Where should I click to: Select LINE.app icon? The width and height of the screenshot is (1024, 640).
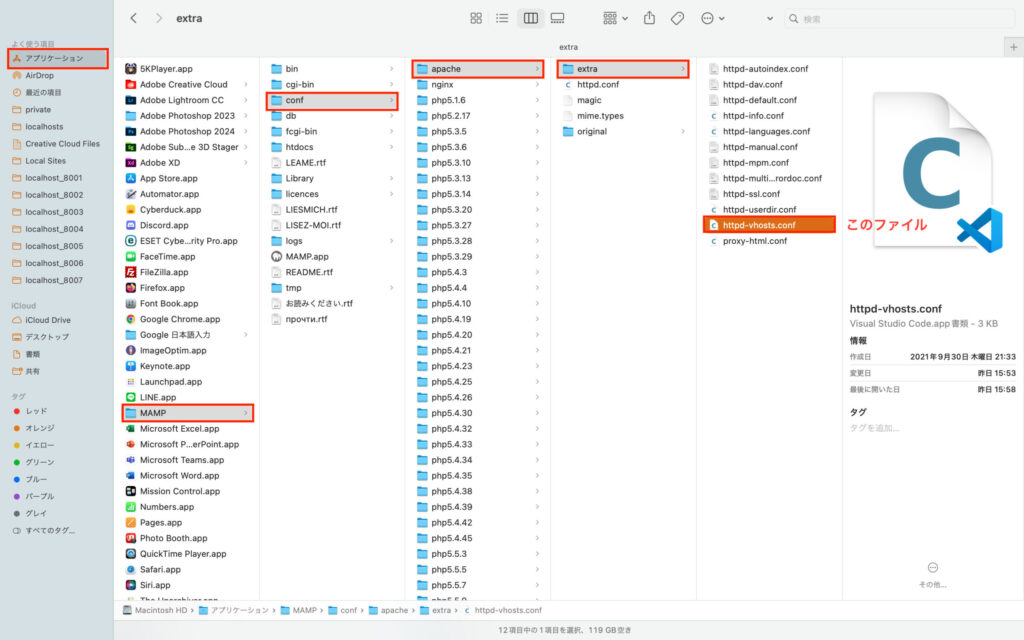[131, 397]
